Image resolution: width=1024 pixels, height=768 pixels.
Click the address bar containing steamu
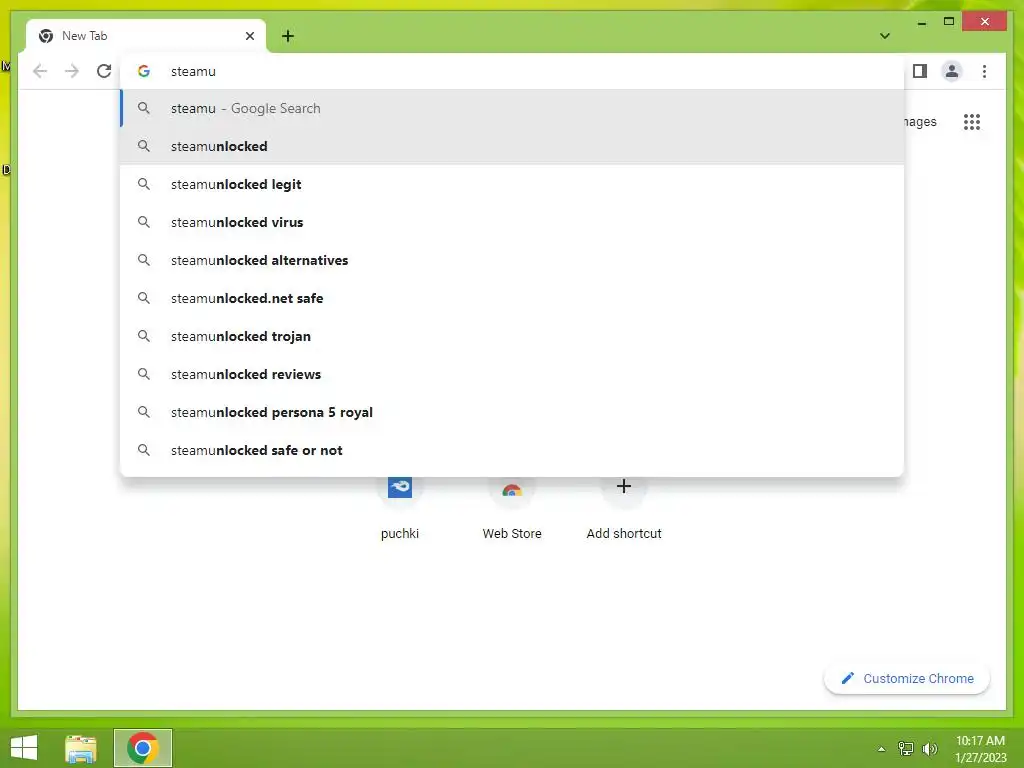click(x=512, y=71)
